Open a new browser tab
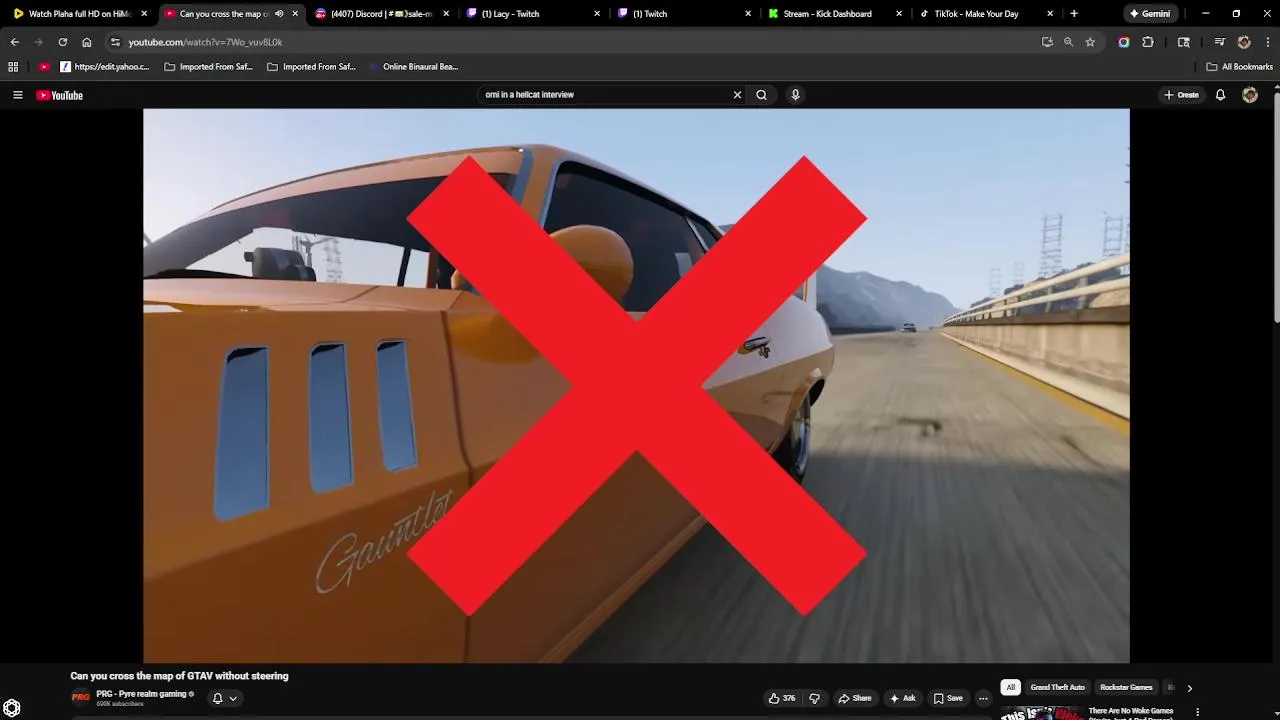The width and height of the screenshot is (1280, 720). coord(1074,14)
